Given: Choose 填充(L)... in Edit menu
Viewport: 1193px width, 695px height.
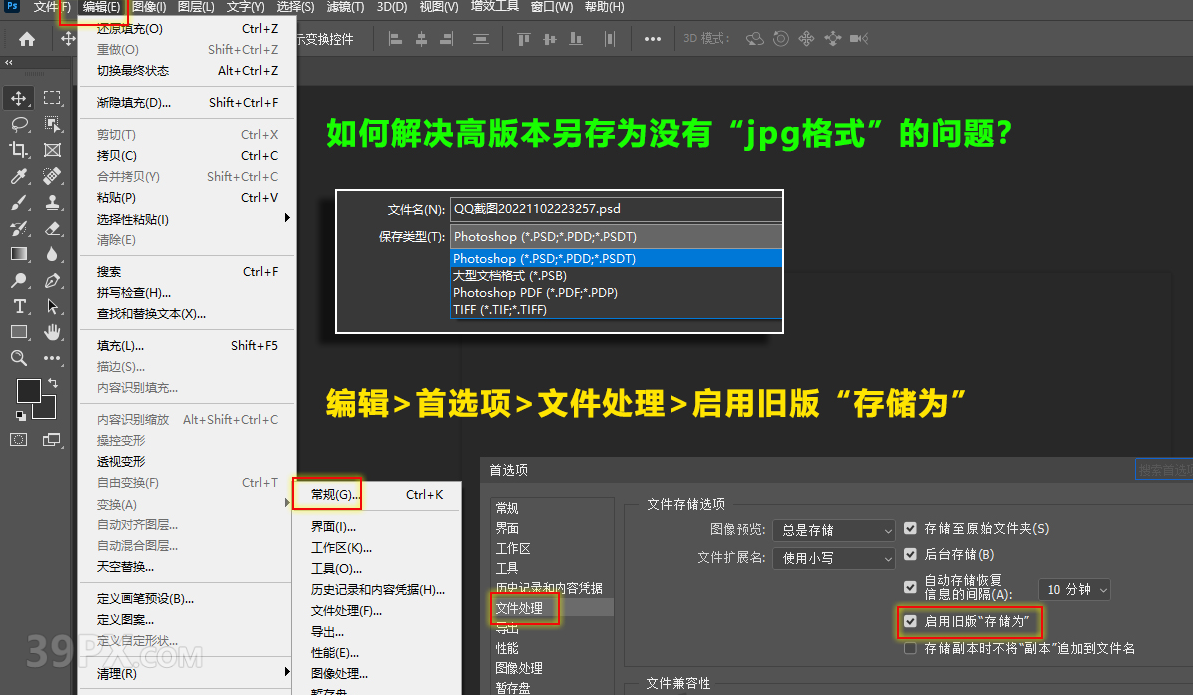Looking at the screenshot, I should click(x=120, y=346).
